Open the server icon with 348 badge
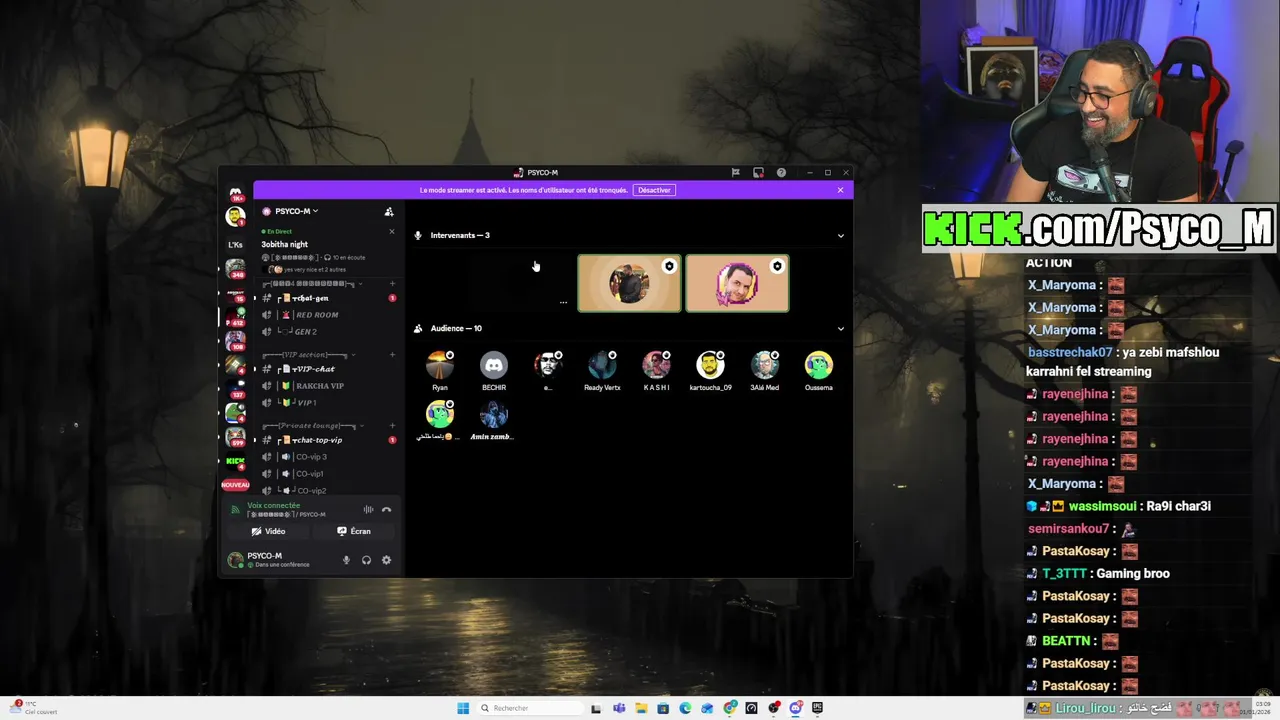1280x720 pixels. [x=235, y=268]
